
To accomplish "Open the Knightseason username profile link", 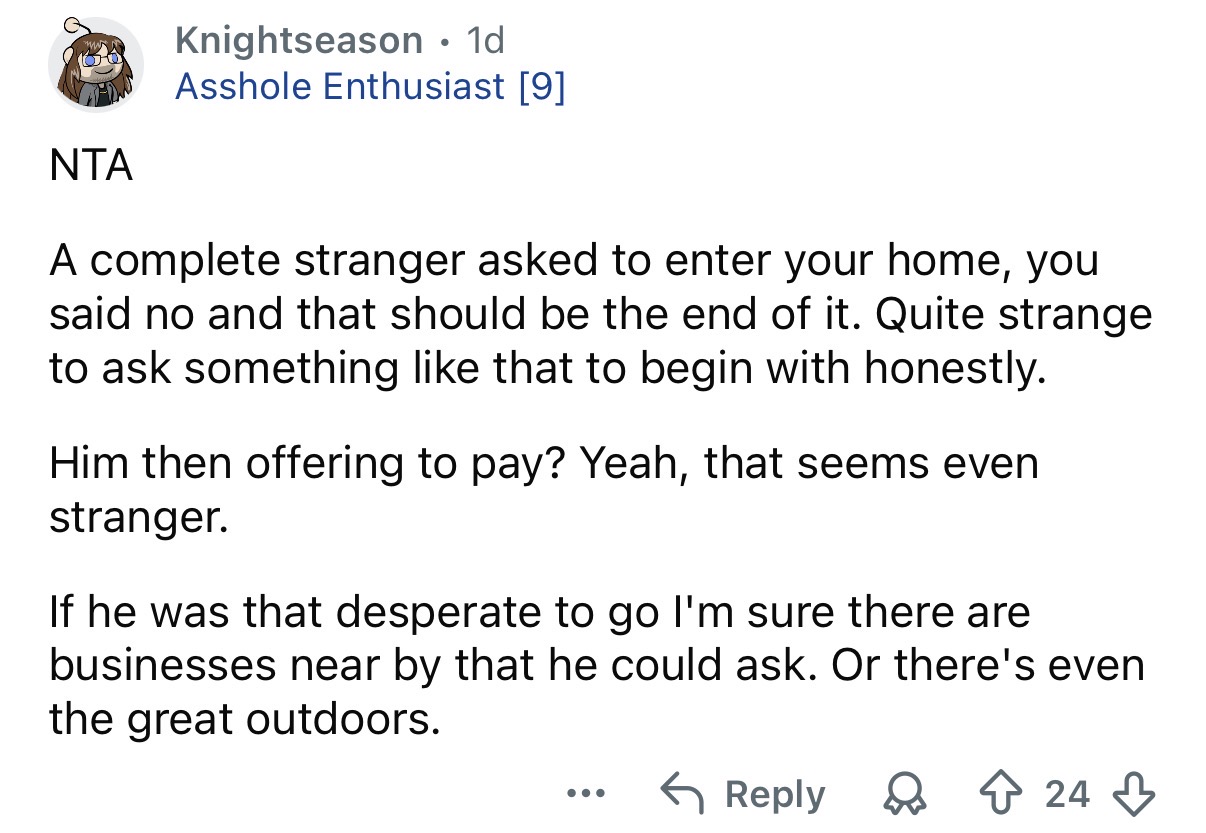I will point(298,40).
